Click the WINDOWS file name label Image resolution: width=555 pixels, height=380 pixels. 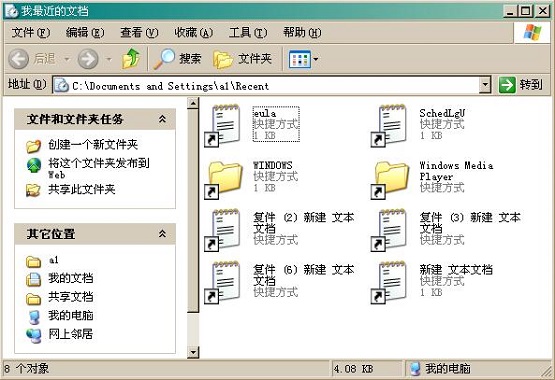point(273,165)
